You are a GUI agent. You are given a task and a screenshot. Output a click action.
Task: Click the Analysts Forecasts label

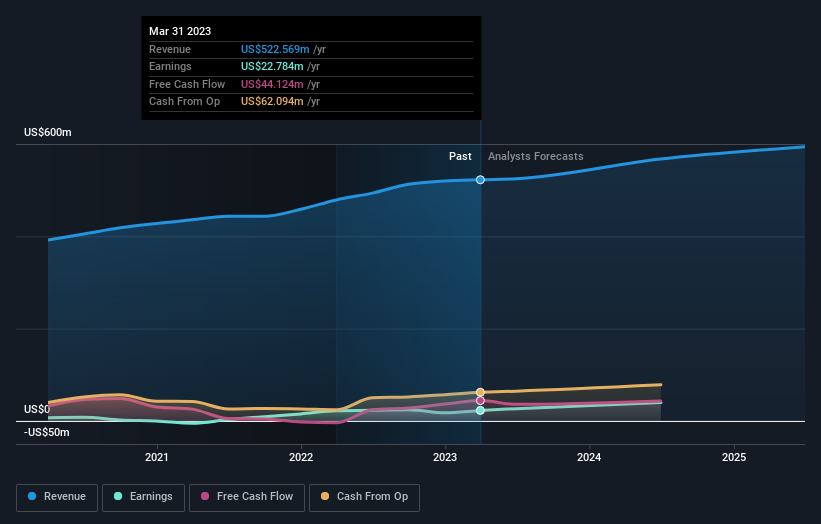[x=536, y=156]
